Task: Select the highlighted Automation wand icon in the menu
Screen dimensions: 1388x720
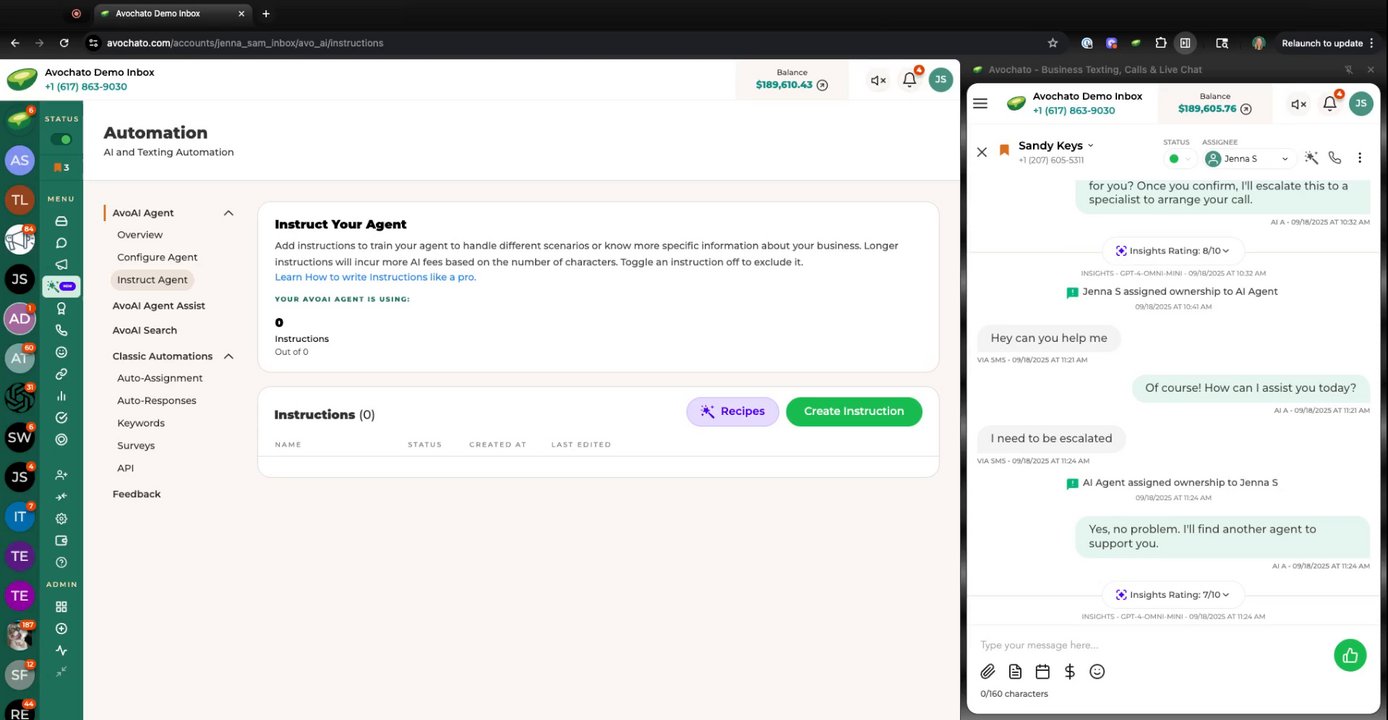Action: pos(61,286)
